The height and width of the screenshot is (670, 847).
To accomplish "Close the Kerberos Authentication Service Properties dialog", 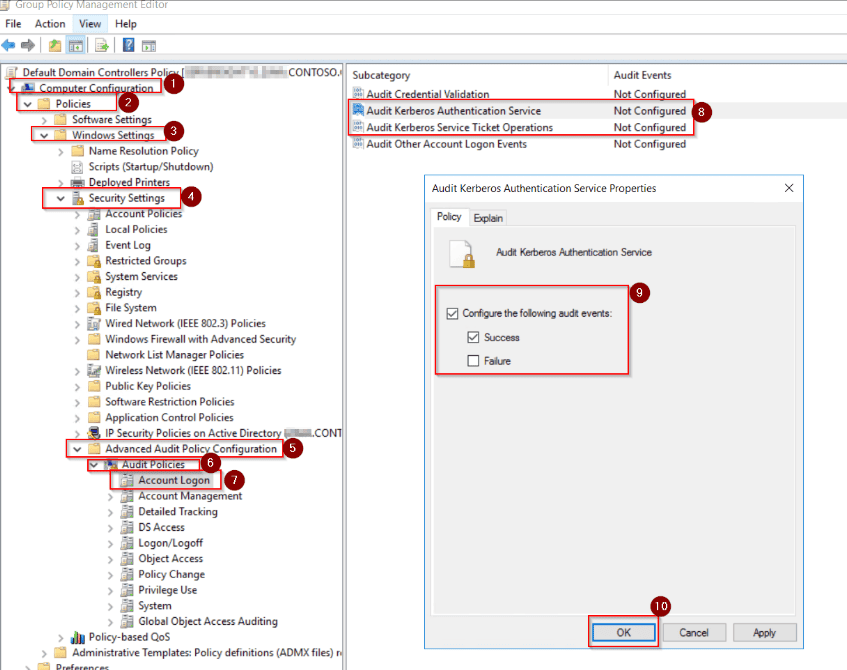I will tap(789, 187).
